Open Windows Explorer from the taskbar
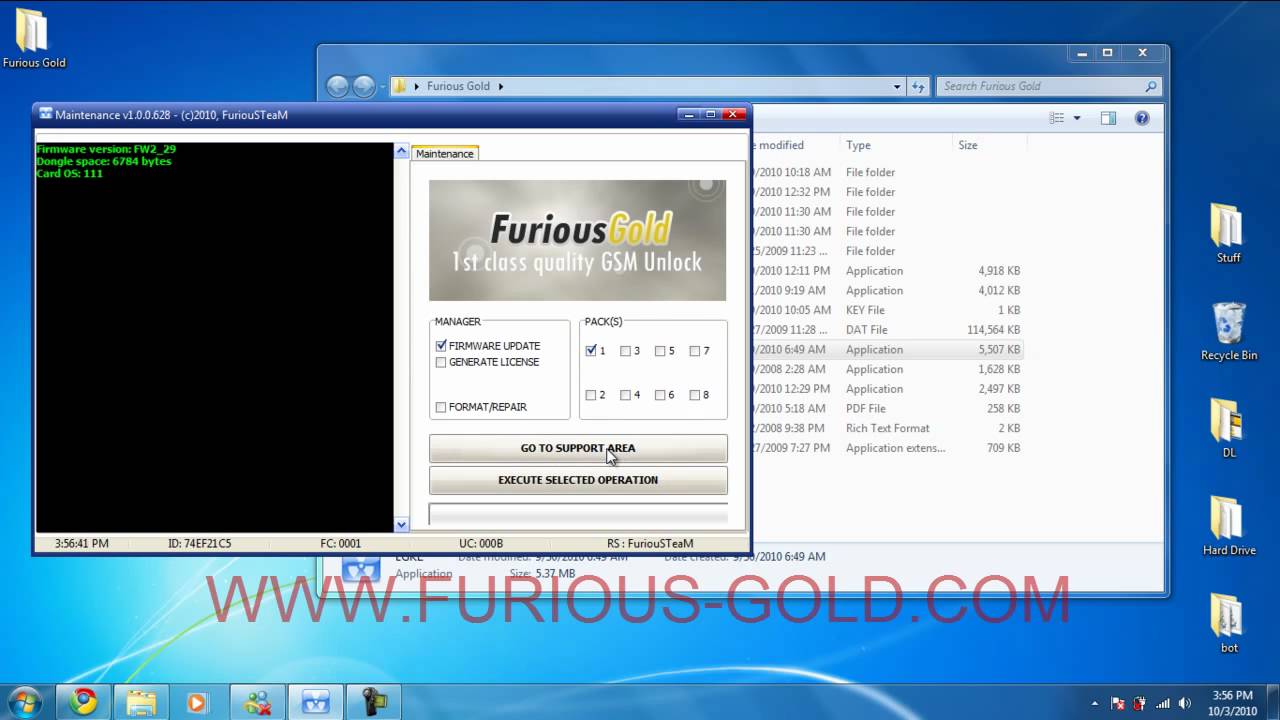 pos(142,702)
